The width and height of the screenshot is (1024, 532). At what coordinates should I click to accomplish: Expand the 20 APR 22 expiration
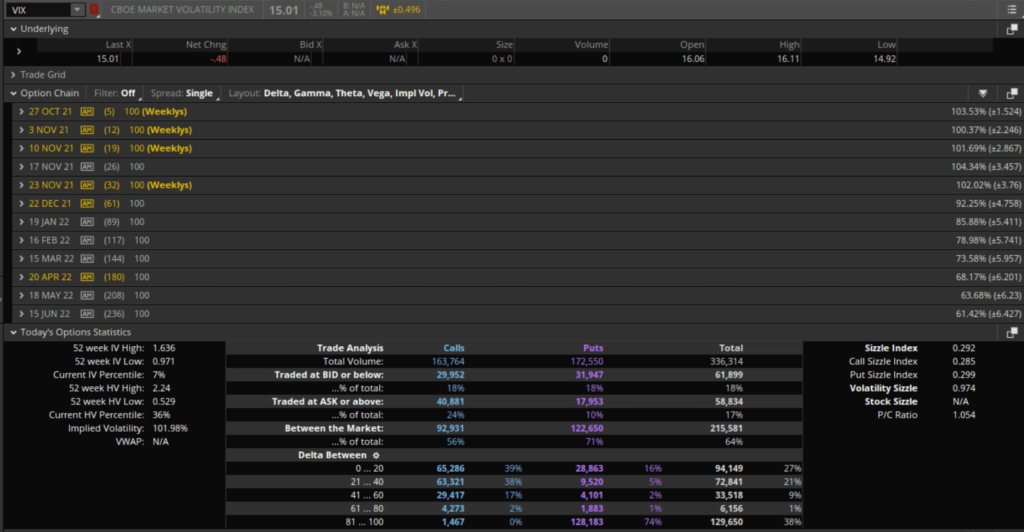pyautogui.click(x=22, y=277)
